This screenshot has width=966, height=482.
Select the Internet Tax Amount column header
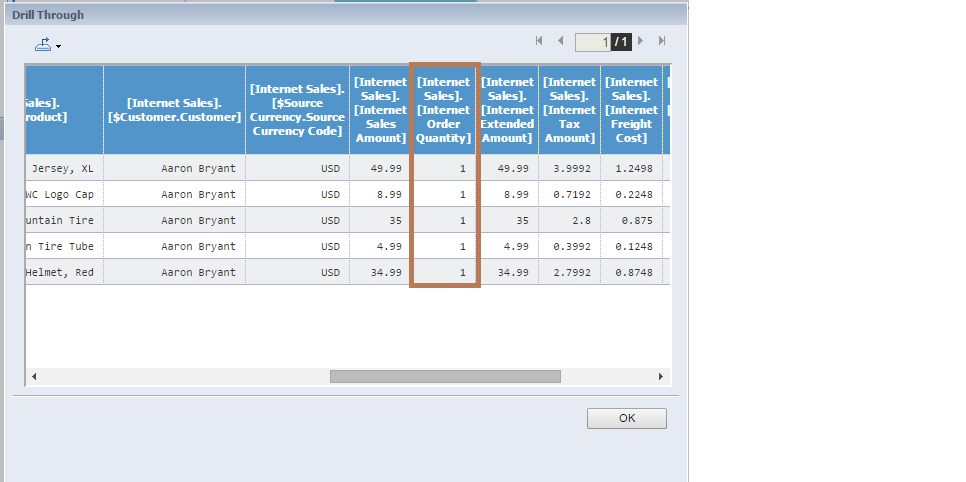tap(571, 110)
